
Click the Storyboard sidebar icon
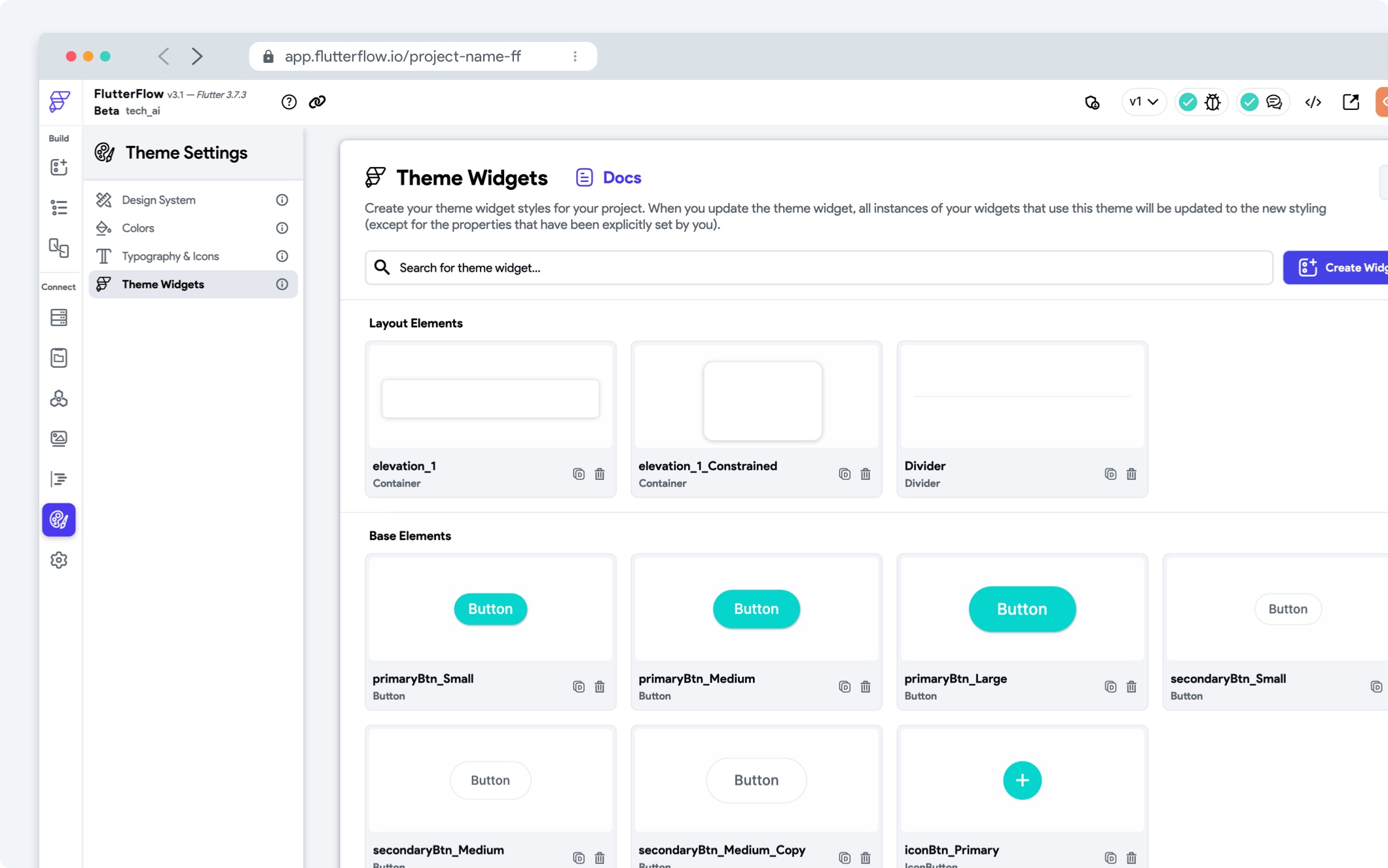[59, 248]
